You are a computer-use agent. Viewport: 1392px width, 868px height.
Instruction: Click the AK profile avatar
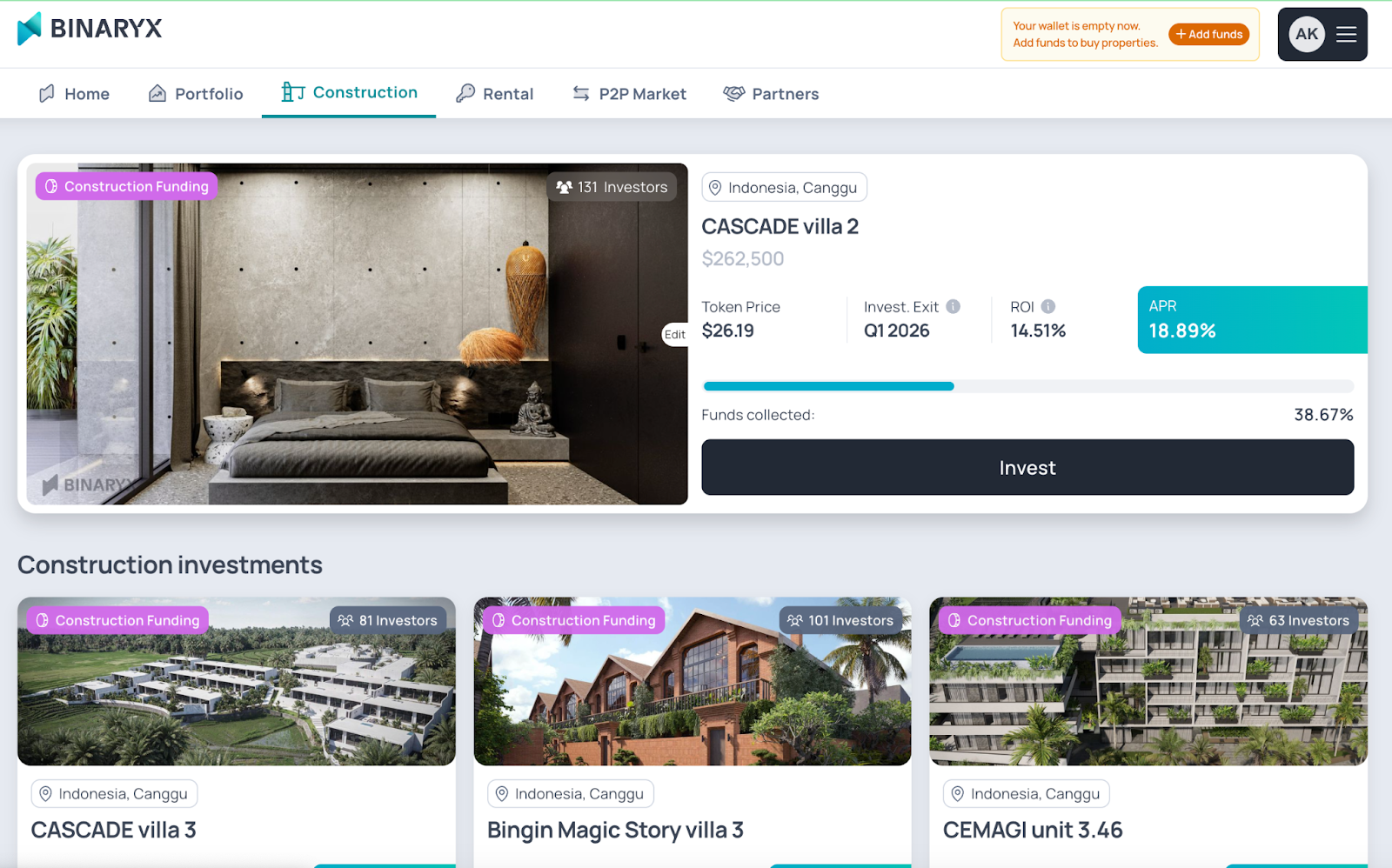tap(1307, 34)
